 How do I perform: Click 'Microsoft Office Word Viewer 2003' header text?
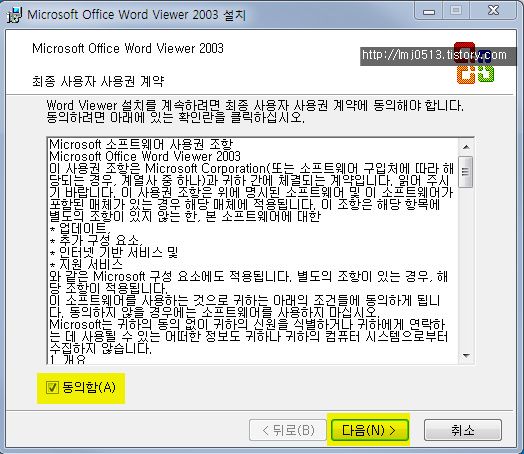pyautogui.click(x=128, y=48)
